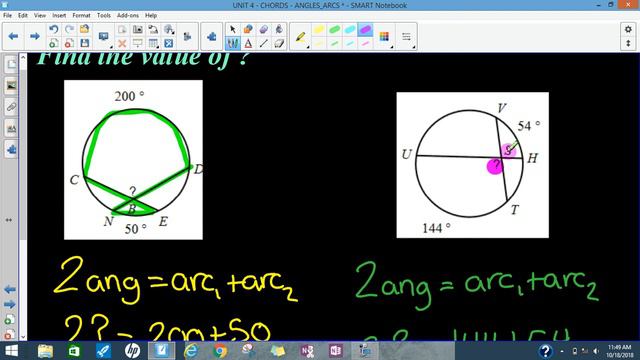This screenshot has height=360, width=640.
Task: Choose the thin pink line style
Action: [x=365, y=43]
